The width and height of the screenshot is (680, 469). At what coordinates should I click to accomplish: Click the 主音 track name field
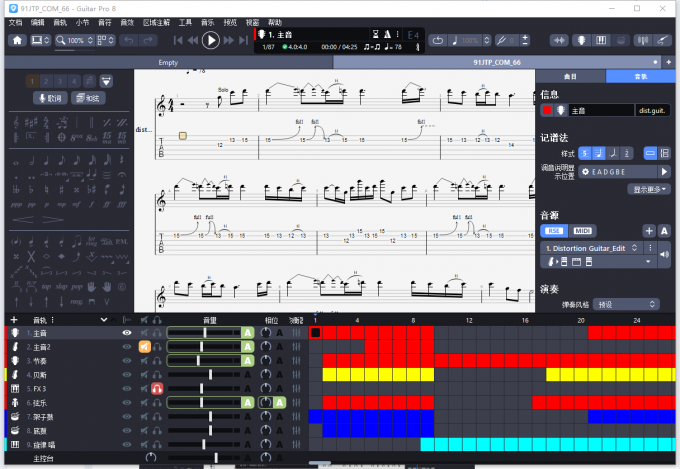pyautogui.click(x=600, y=110)
